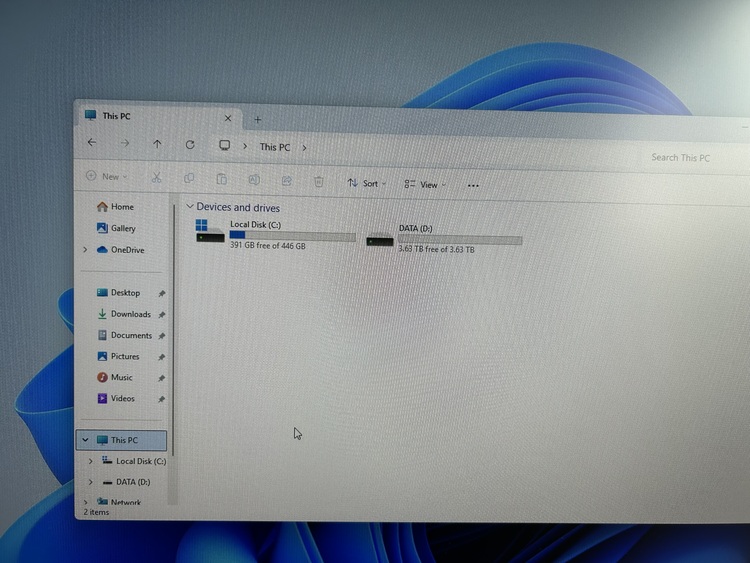Open the pinned Music folder
This screenshot has height=563, width=750.
[121, 377]
